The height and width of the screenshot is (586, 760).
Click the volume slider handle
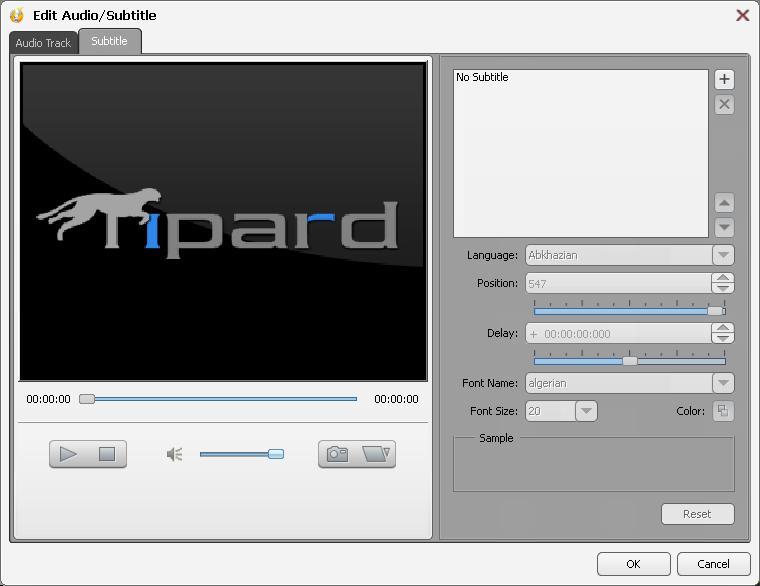(276, 454)
